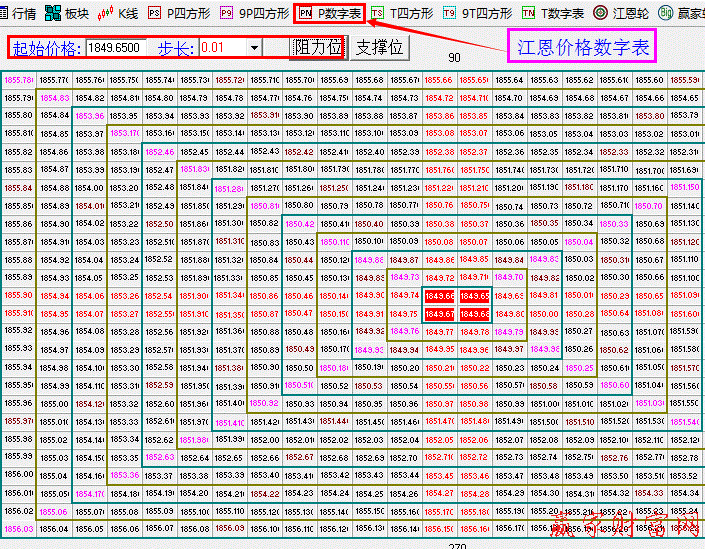This screenshot has height=549, width=705.
Task: Expand the 步长 step size dropdown
Action: 254,47
